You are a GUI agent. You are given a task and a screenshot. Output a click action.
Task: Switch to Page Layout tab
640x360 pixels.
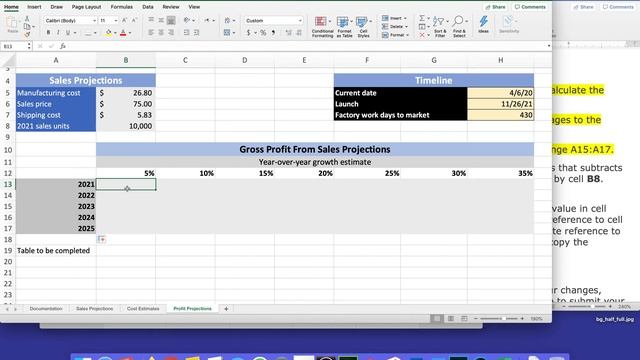87,7
